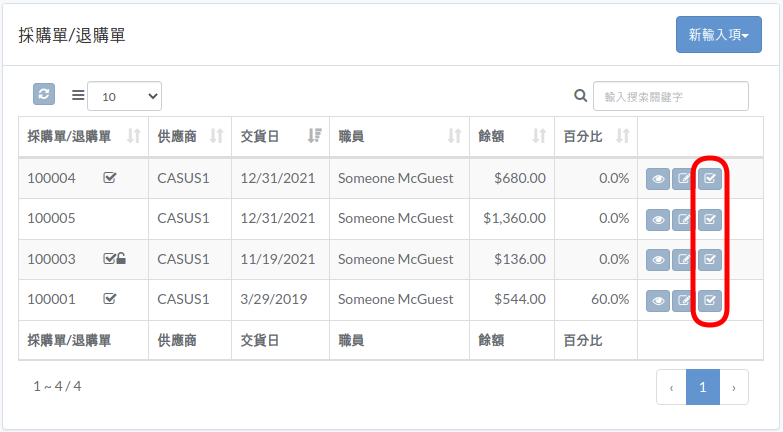Click the magnifier search icon

[x=580, y=95]
